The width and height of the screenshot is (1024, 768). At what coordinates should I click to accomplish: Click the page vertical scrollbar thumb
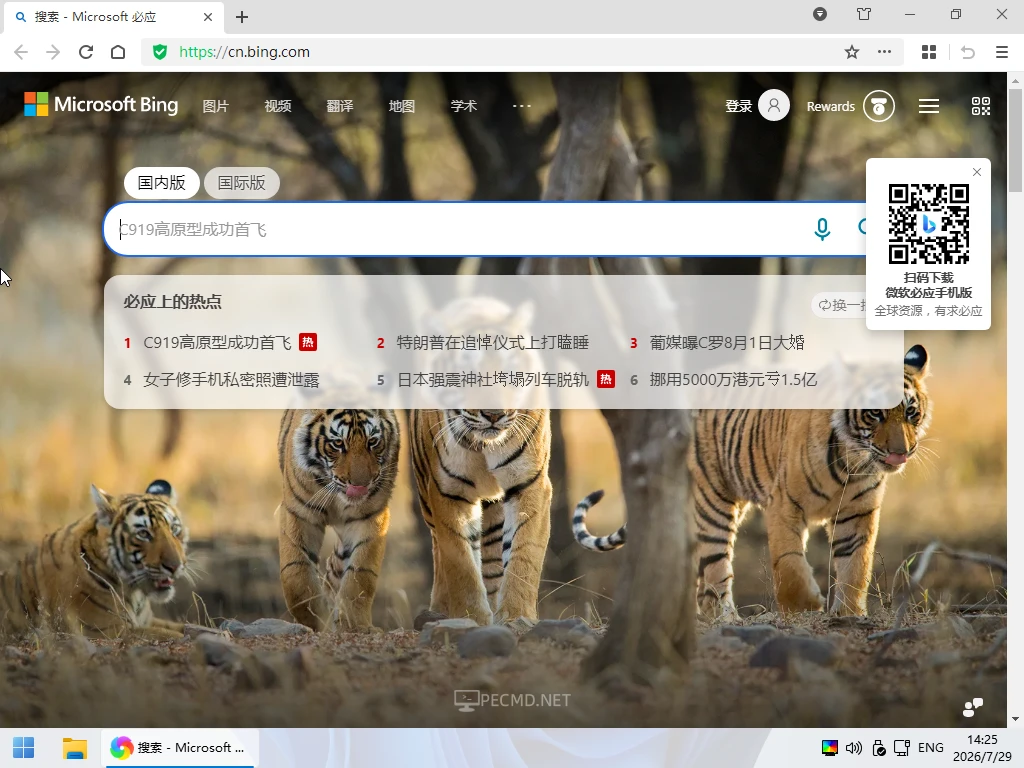(x=1015, y=140)
